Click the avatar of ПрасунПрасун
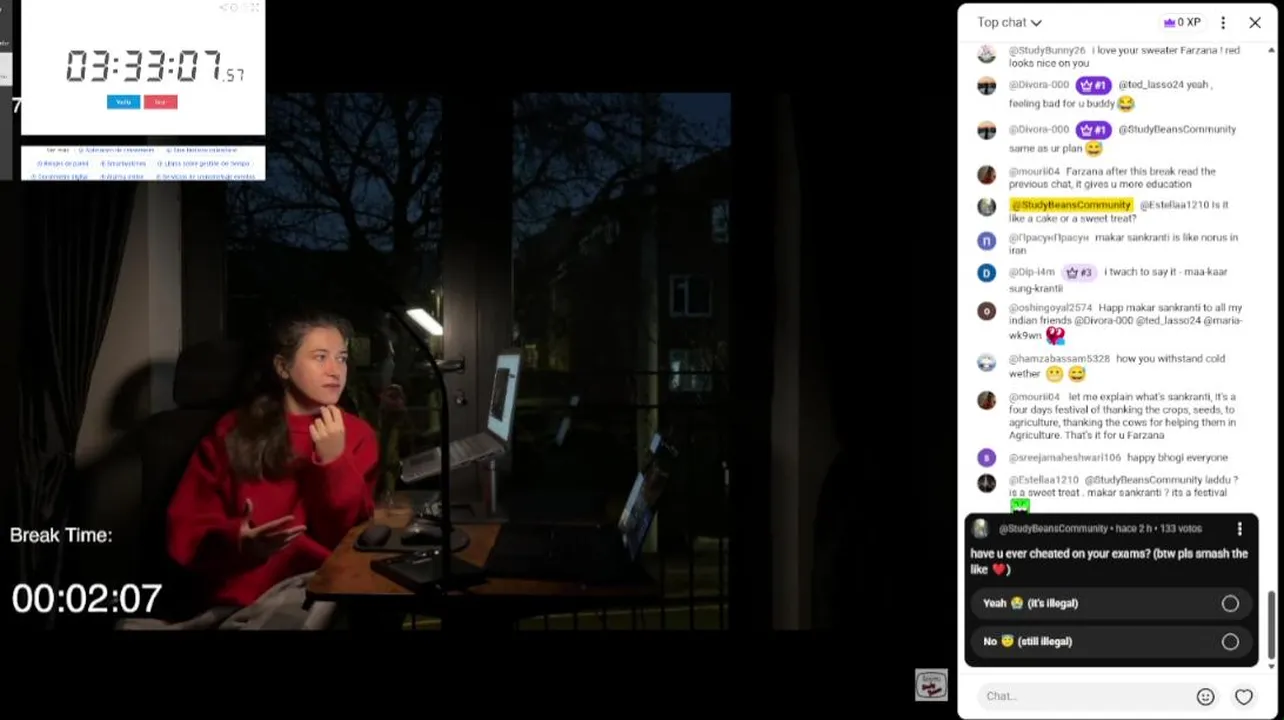 pyautogui.click(x=986, y=241)
